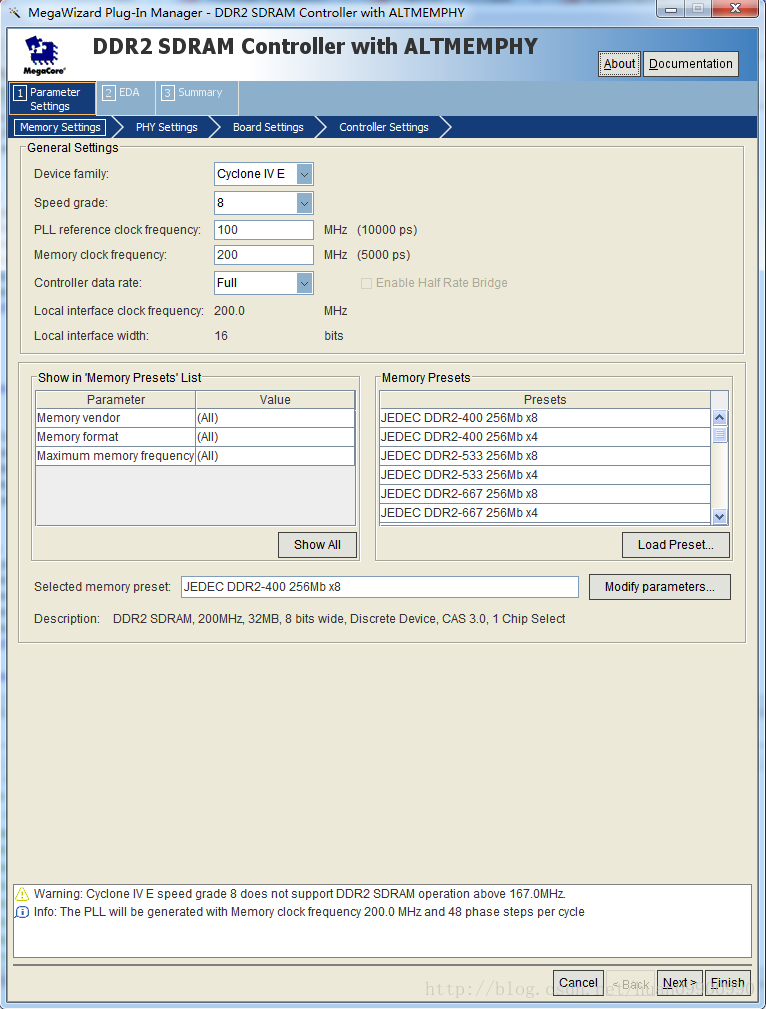Click the (5000 ps) period label

(x=384, y=255)
